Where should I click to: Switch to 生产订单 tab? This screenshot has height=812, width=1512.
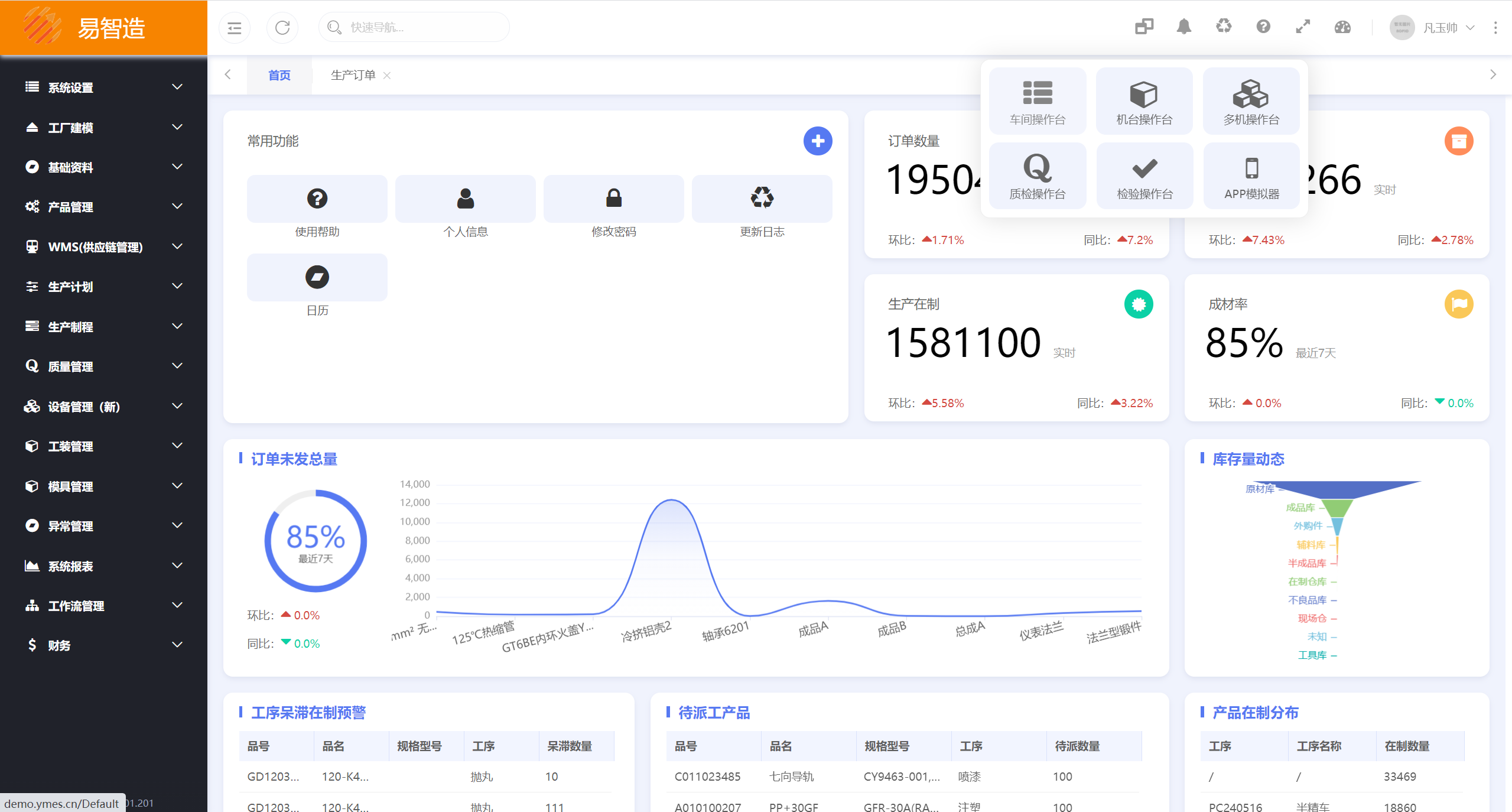coord(353,75)
